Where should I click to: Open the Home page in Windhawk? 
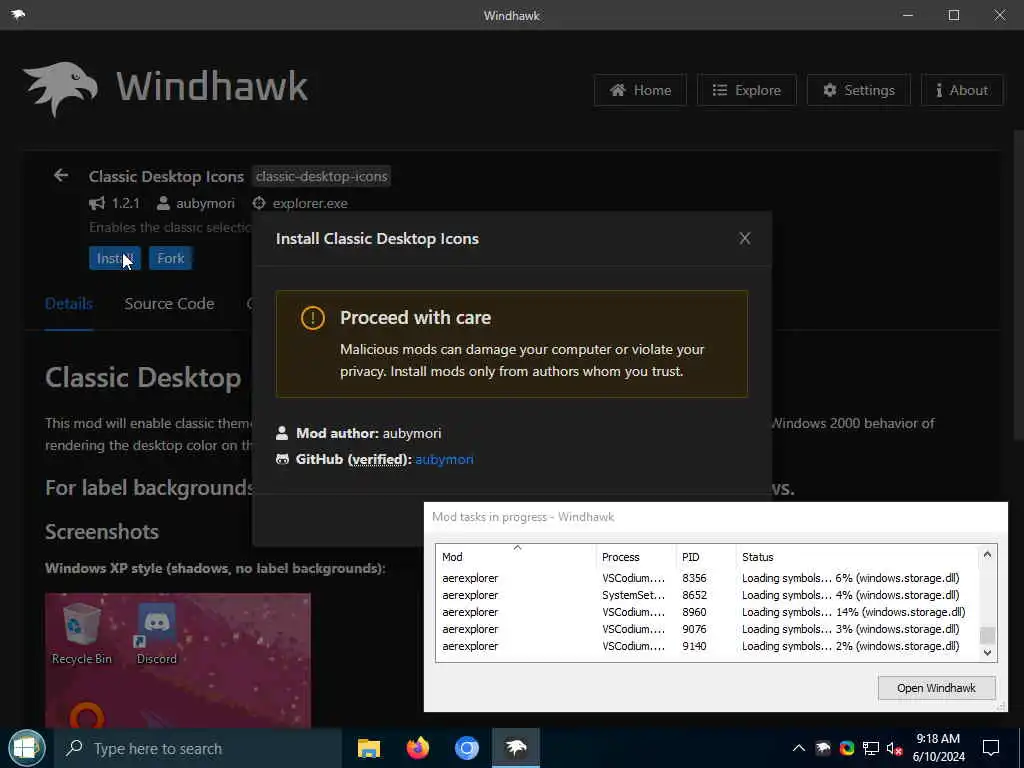coord(640,90)
